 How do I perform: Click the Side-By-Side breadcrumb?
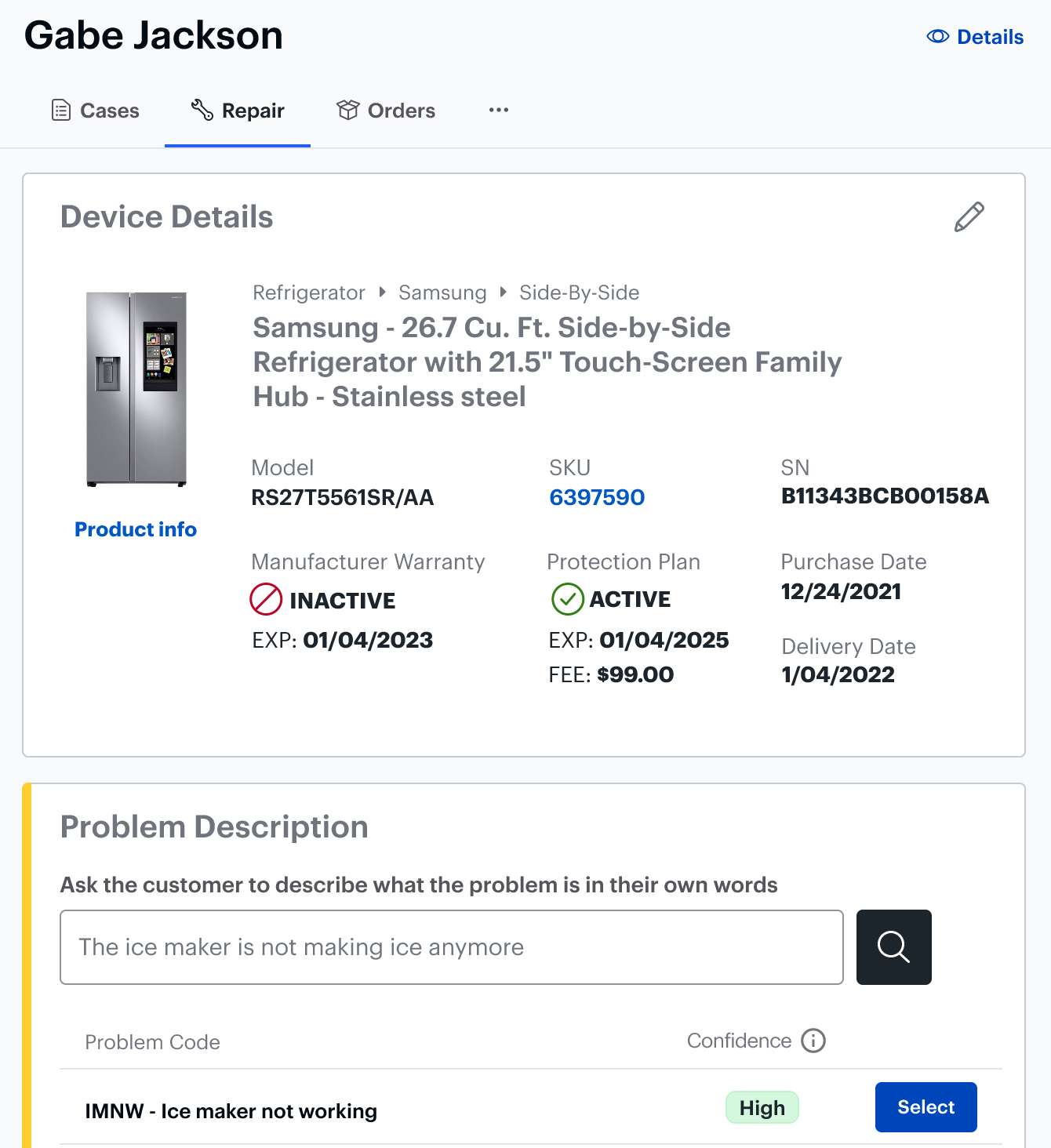[580, 292]
